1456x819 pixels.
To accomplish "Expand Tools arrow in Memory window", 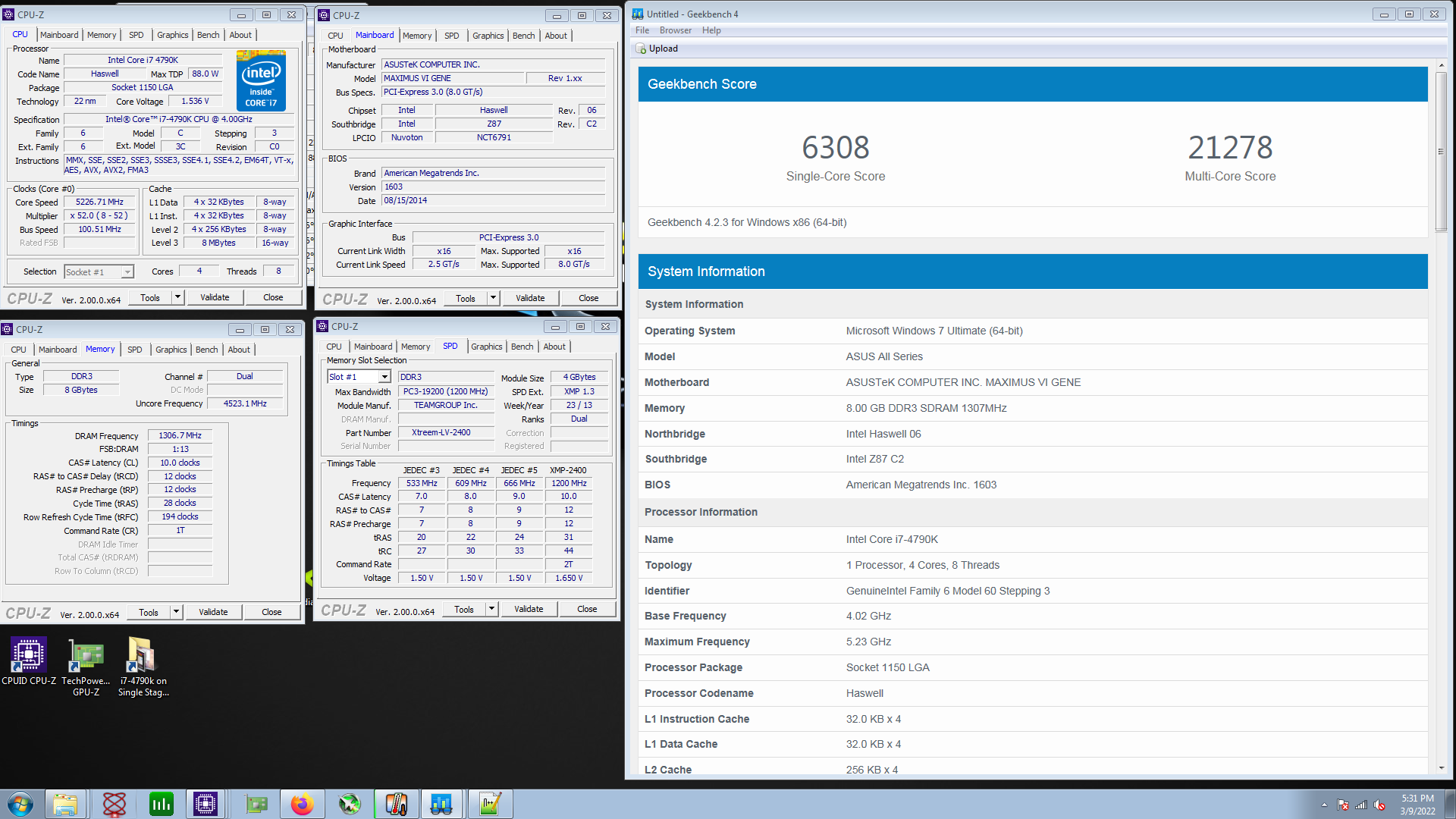I will [176, 612].
